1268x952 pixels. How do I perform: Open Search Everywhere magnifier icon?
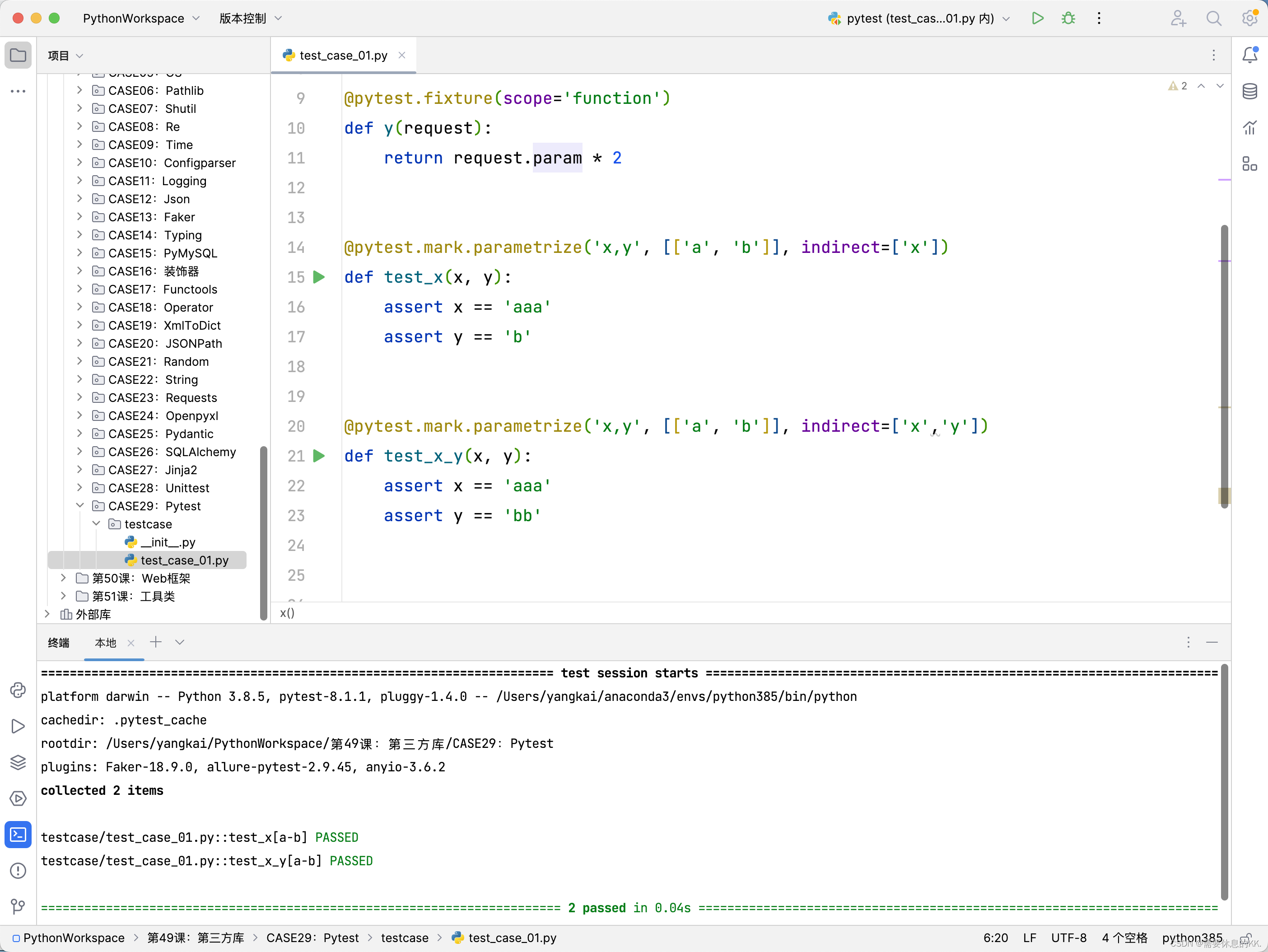(x=1213, y=19)
